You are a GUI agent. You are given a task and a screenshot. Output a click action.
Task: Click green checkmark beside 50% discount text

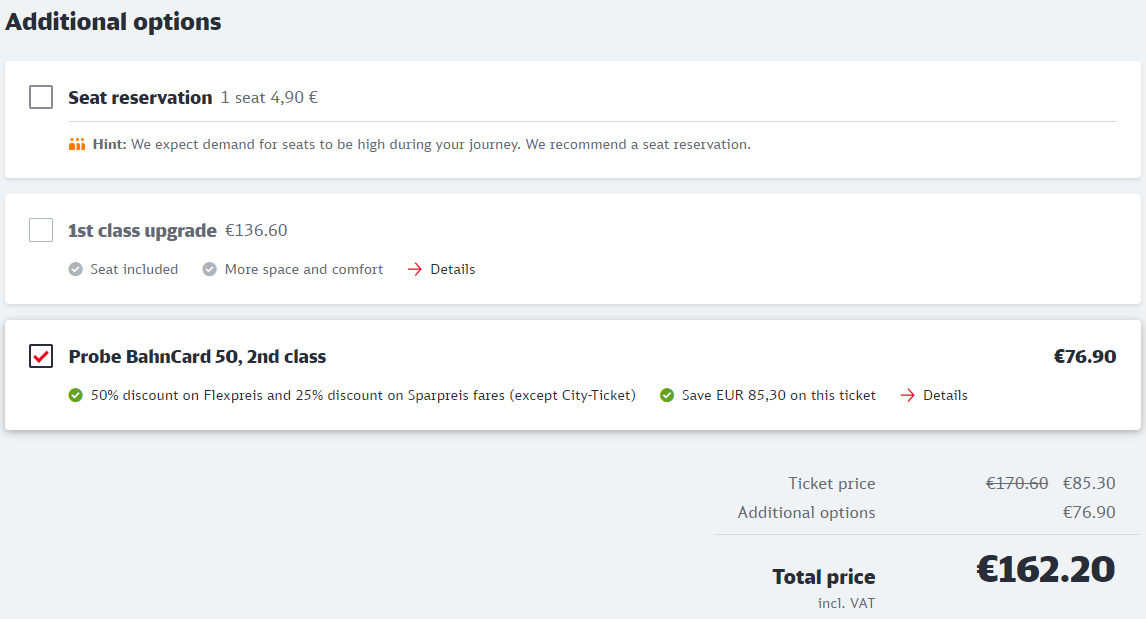[76, 395]
